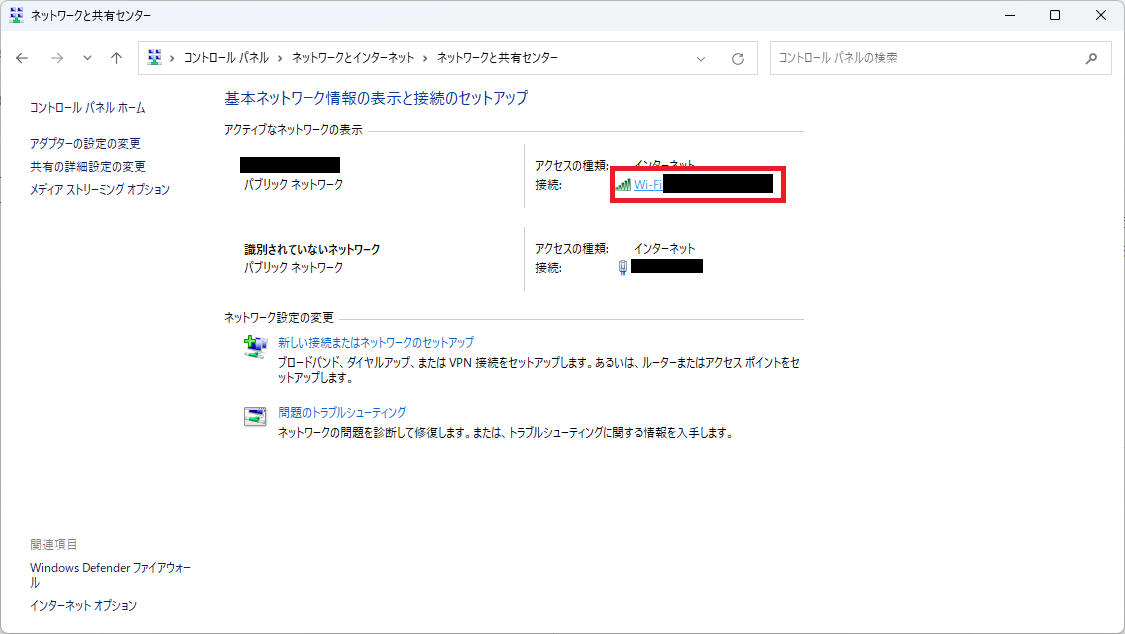The image size is (1125, 634).
Task: Click the new connection setup icon
Action: pyautogui.click(x=255, y=346)
